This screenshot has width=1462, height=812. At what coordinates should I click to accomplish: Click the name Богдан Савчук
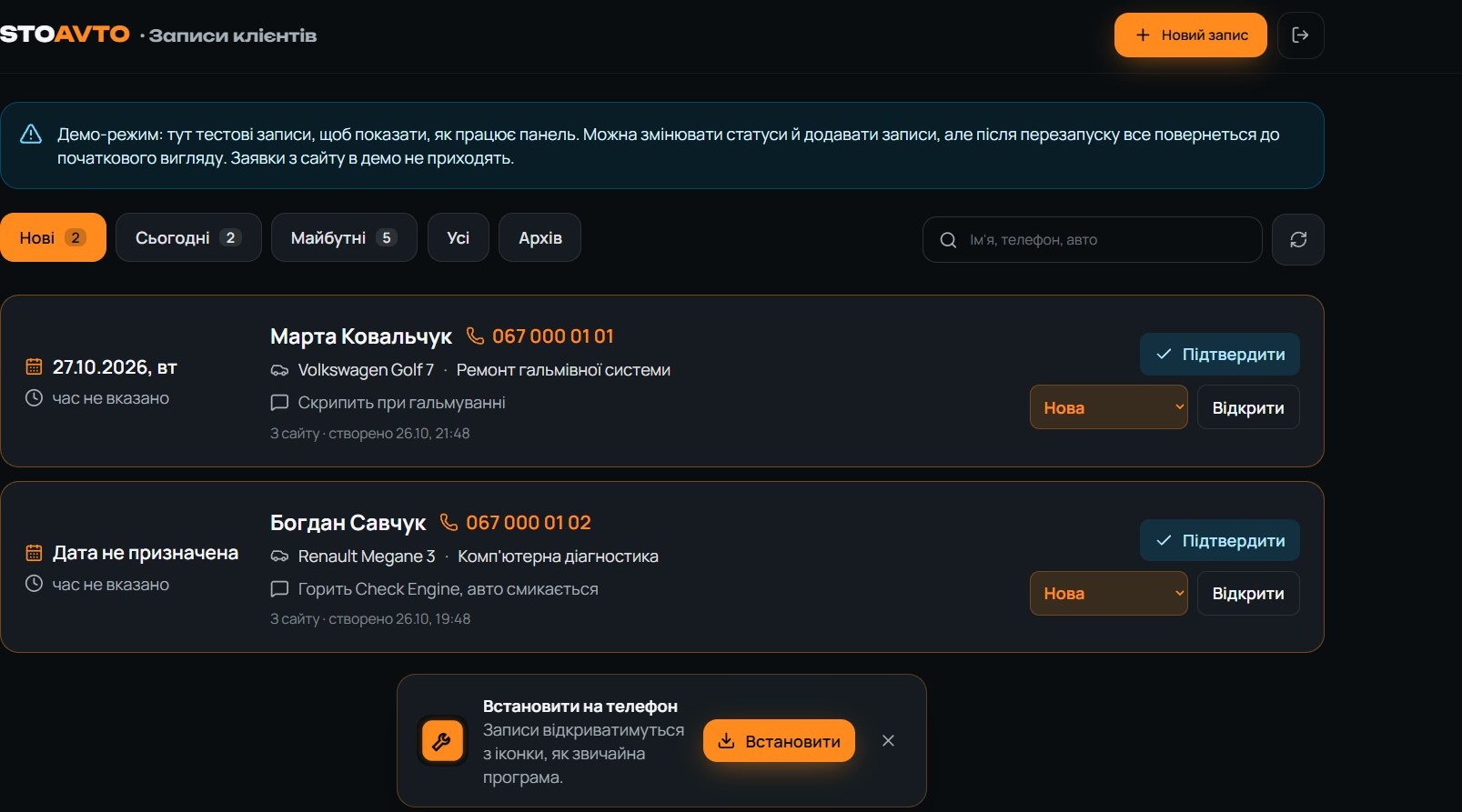348,523
